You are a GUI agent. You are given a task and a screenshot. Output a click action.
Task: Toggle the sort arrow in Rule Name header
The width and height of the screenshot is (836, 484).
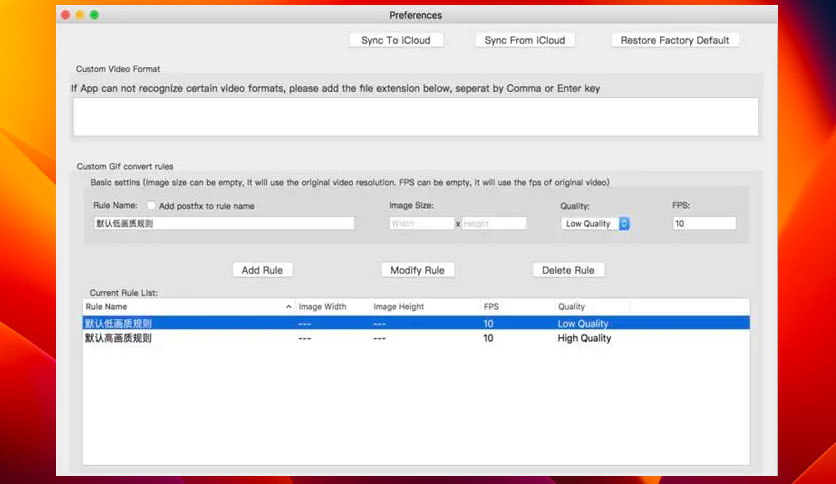pos(288,306)
